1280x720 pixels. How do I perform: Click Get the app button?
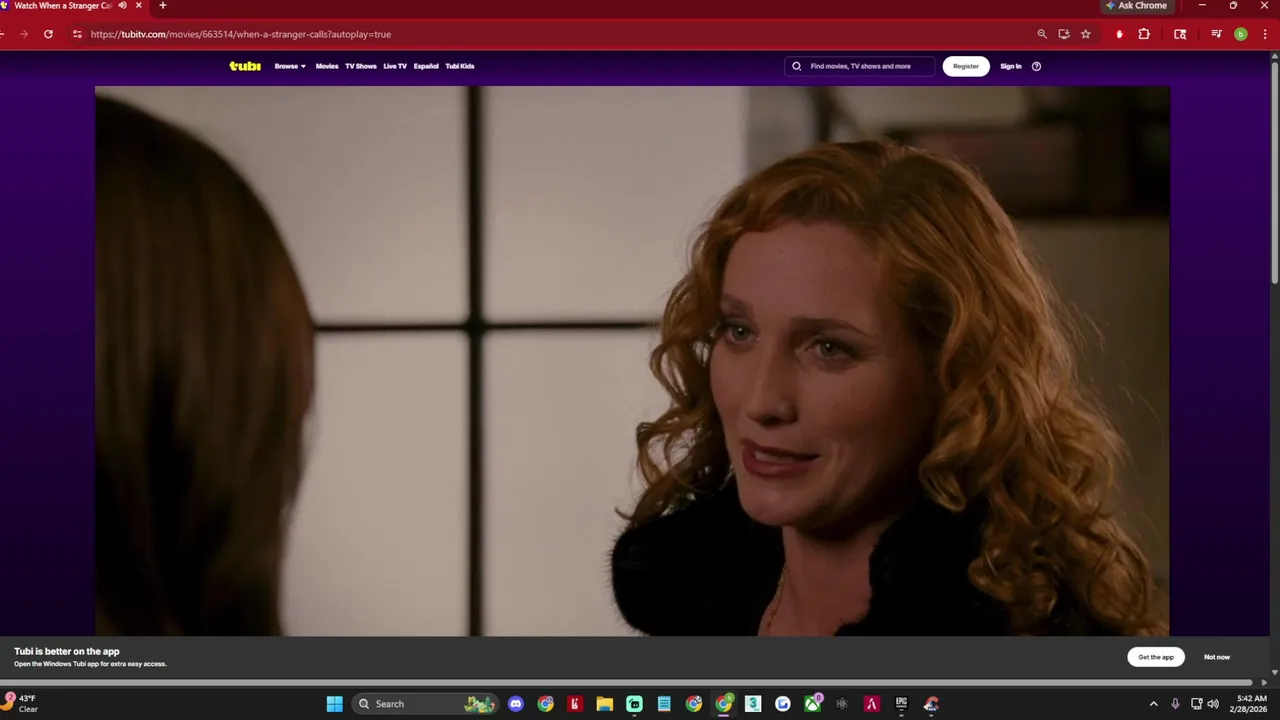(1156, 657)
